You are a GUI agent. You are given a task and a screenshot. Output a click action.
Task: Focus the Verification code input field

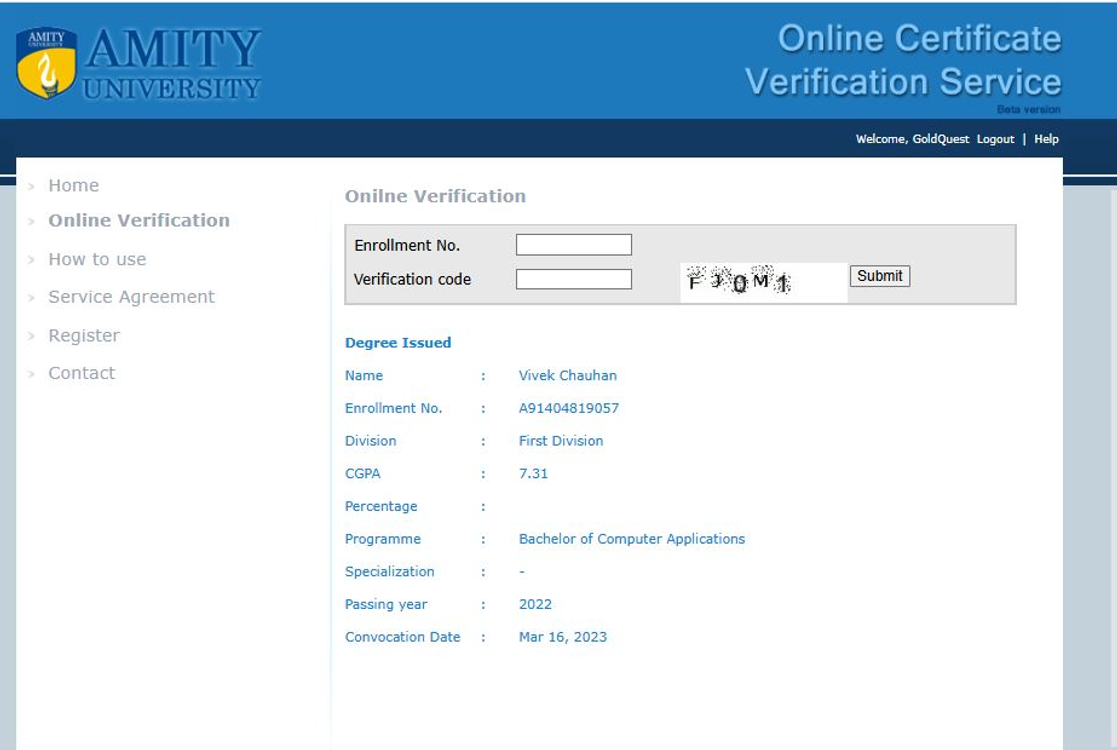point(573,278)
